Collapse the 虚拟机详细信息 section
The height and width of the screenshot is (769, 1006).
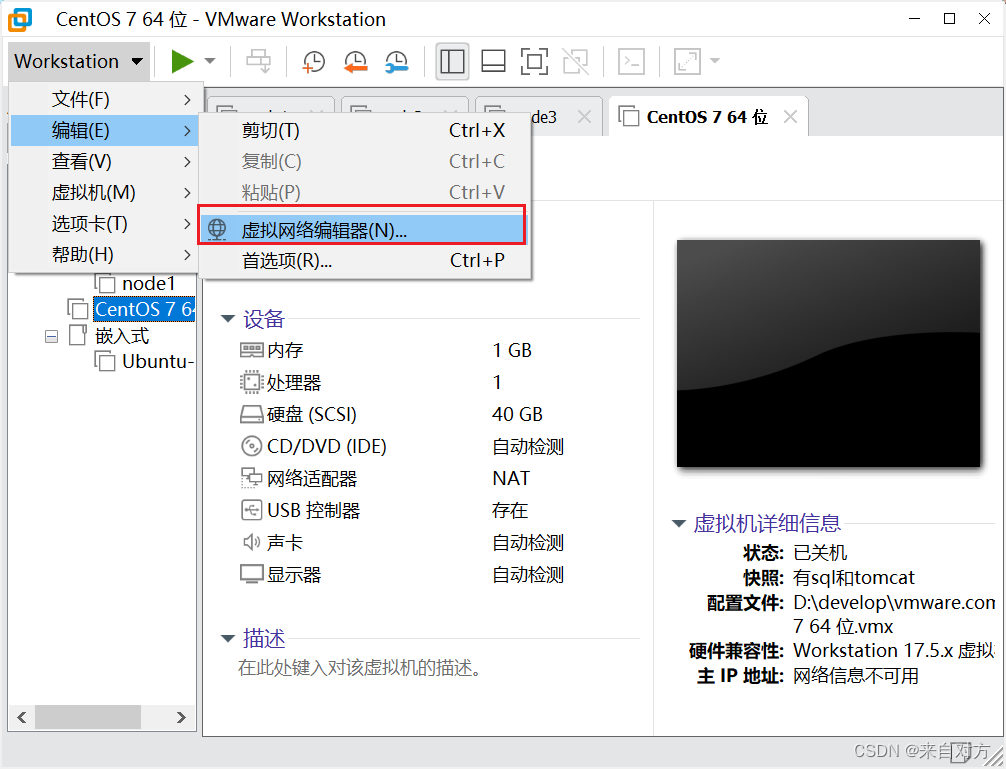point(679,523)
